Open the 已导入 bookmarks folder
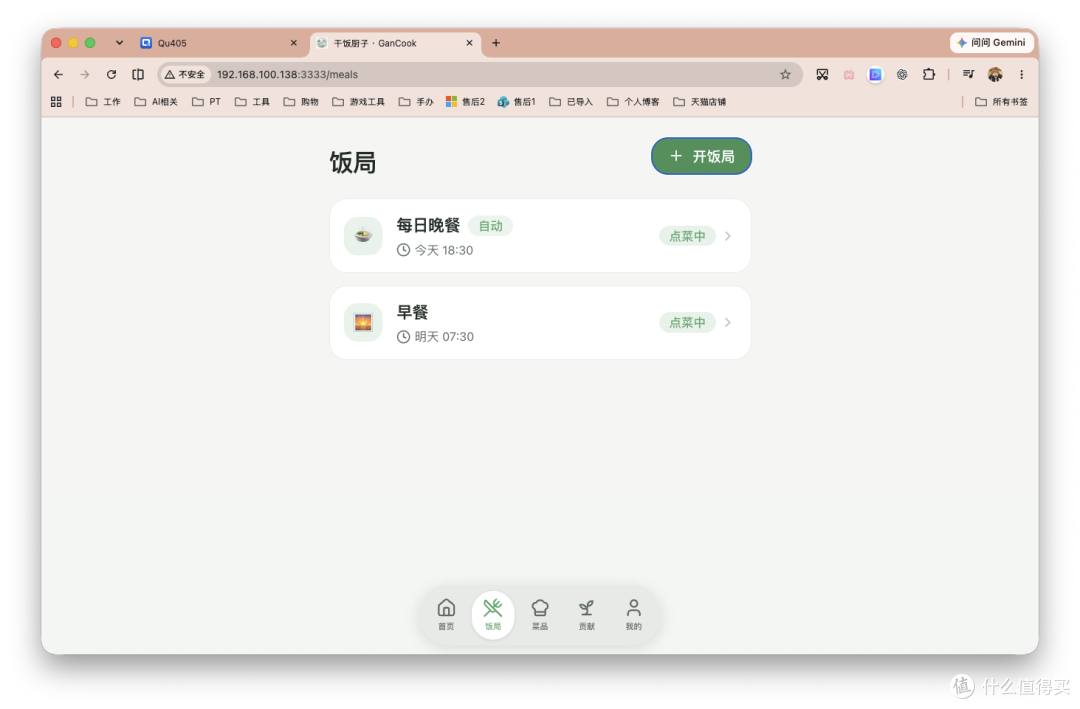 [571, 102]
